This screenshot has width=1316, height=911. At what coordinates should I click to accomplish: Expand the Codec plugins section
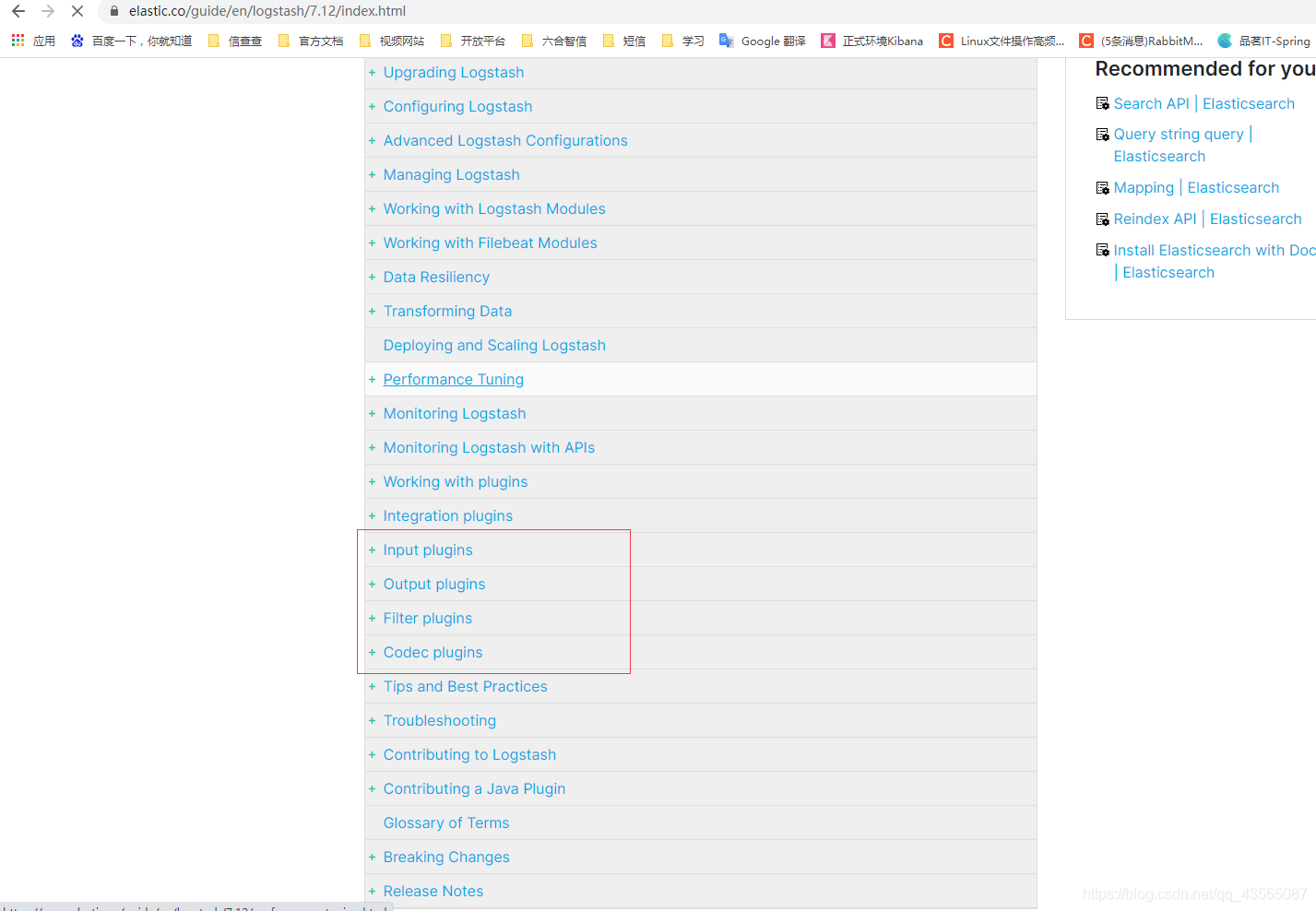[x=372, y=652]
